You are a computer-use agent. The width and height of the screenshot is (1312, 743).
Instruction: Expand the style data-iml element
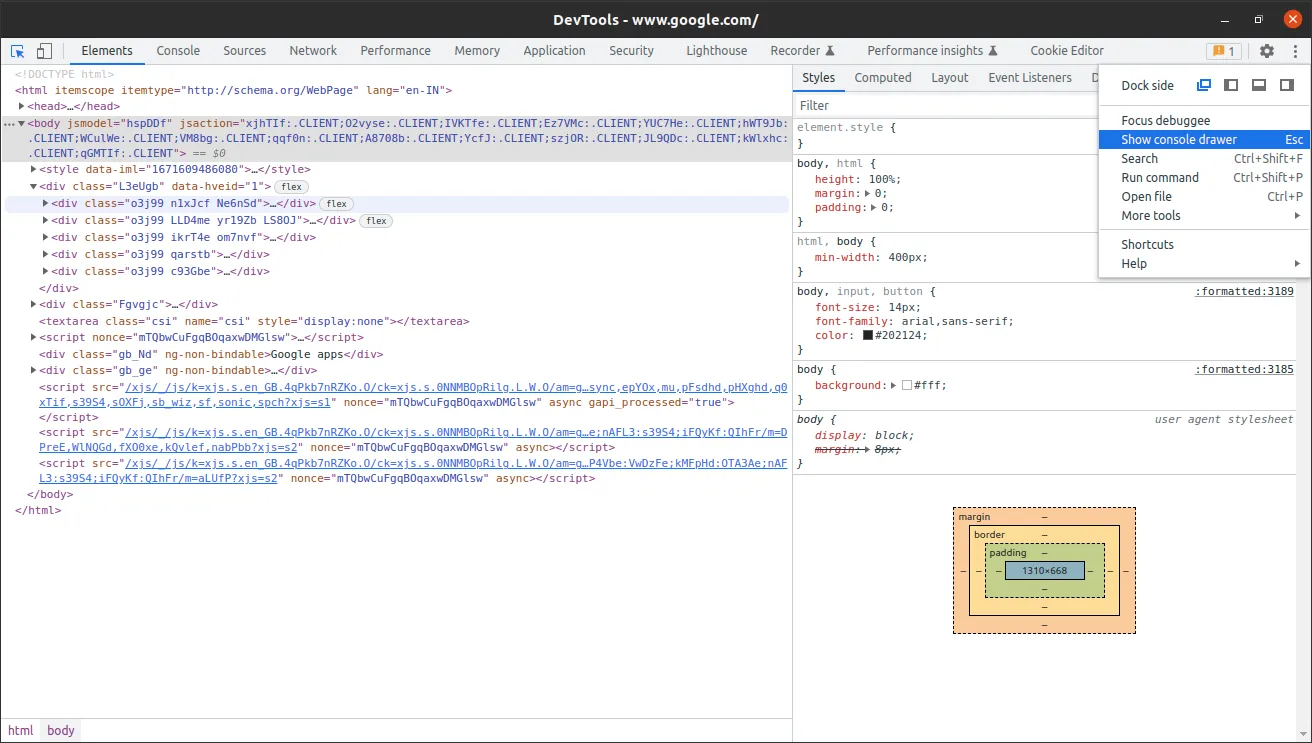pyautogui.click(x=34, y=170)
